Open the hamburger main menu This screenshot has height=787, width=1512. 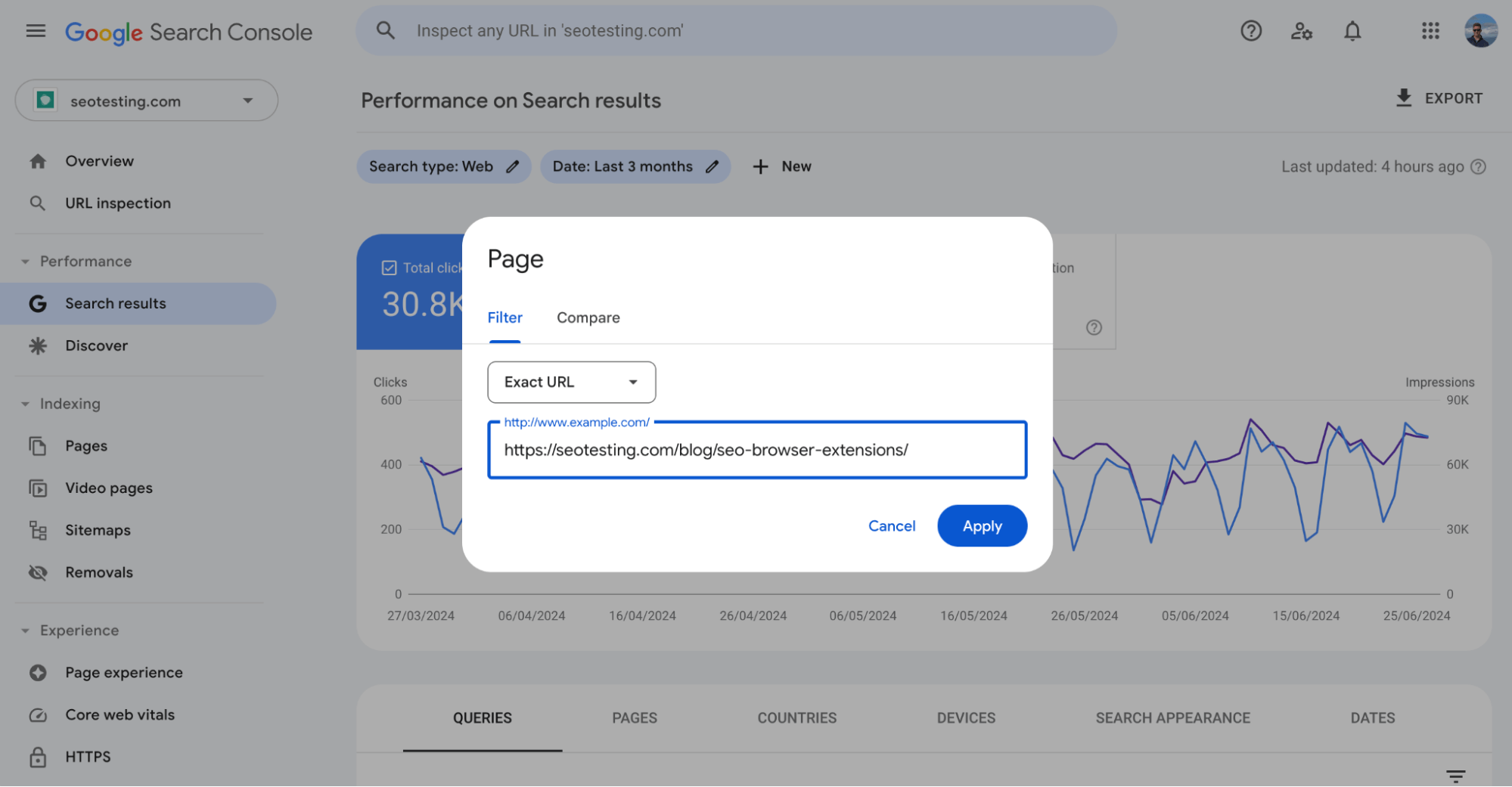(x=36, y=31)
